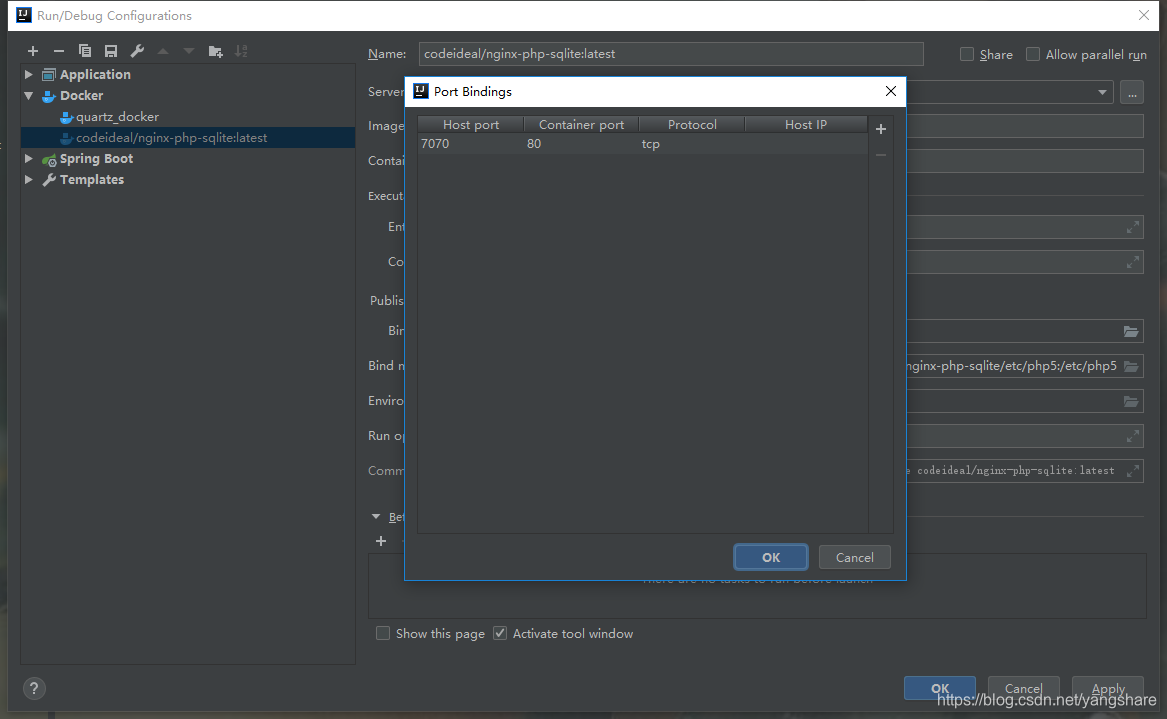Expand the Entrypoint field editor icon
This screenshot has width=1167, height=719.
1133,227
